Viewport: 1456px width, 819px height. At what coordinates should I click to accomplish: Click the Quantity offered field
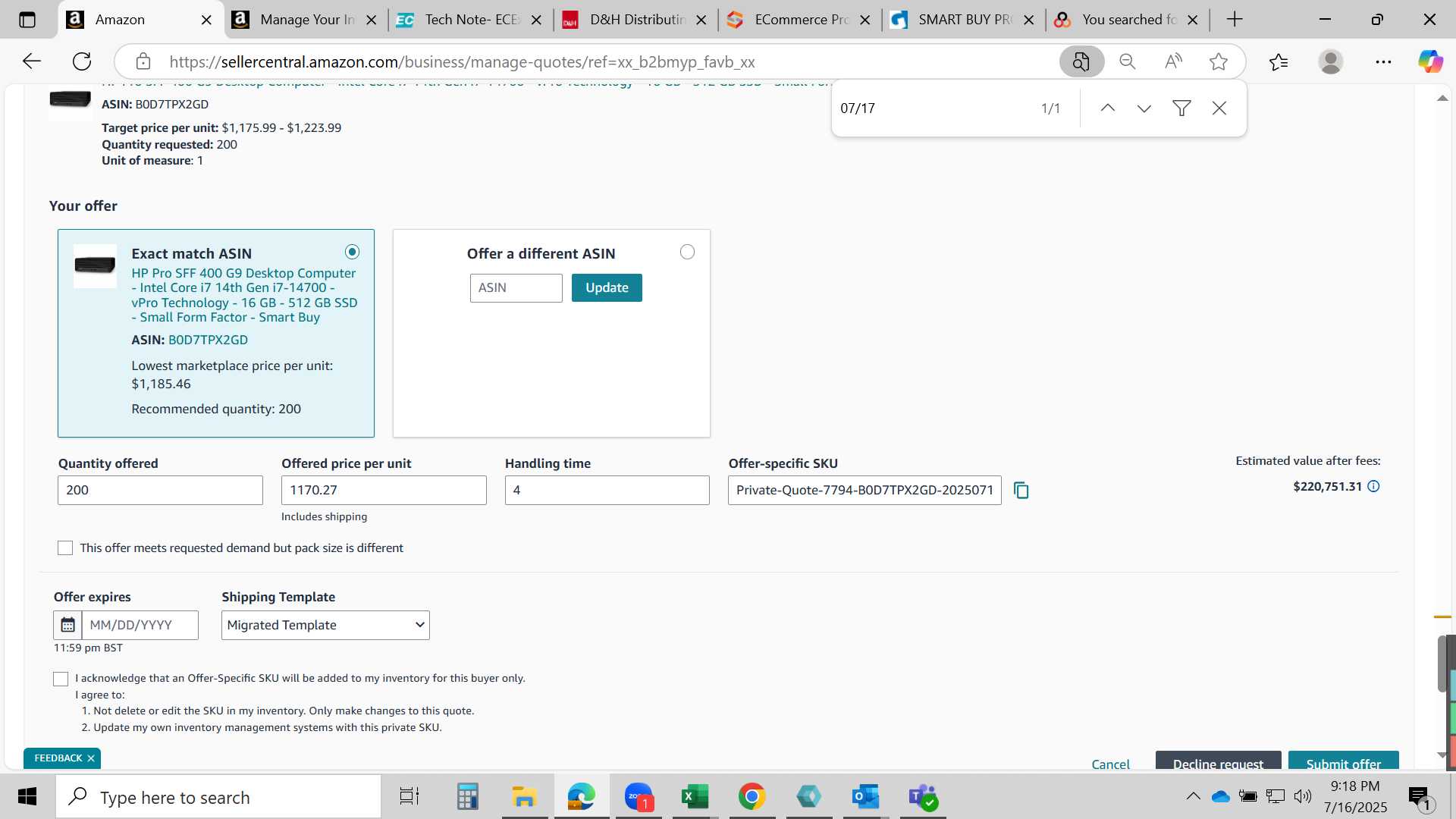point(160,490)
